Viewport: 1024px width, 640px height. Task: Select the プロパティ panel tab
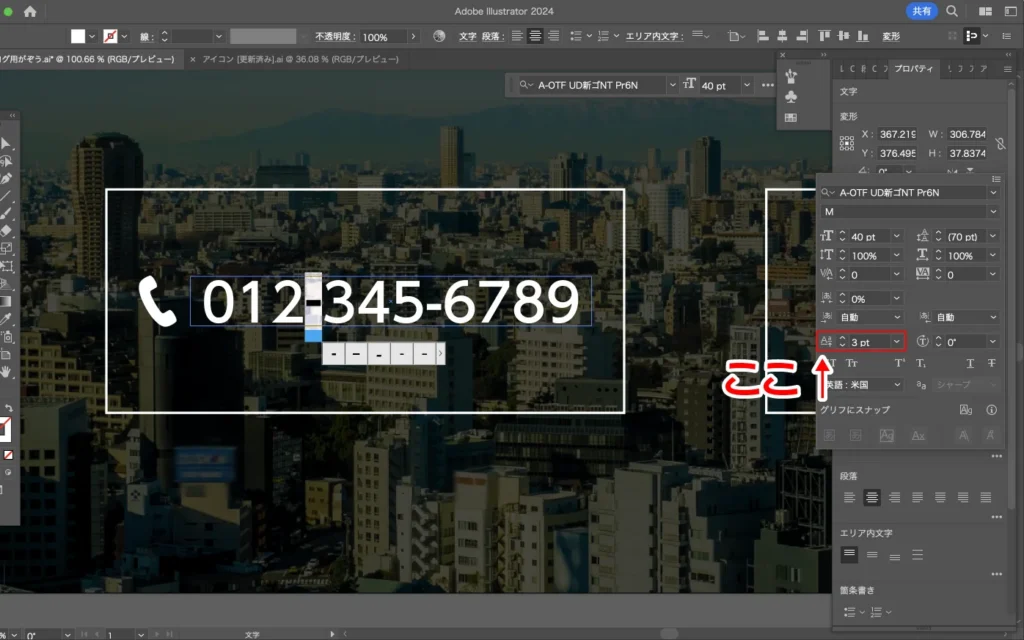pyautogui.click(x=914, y=69)
